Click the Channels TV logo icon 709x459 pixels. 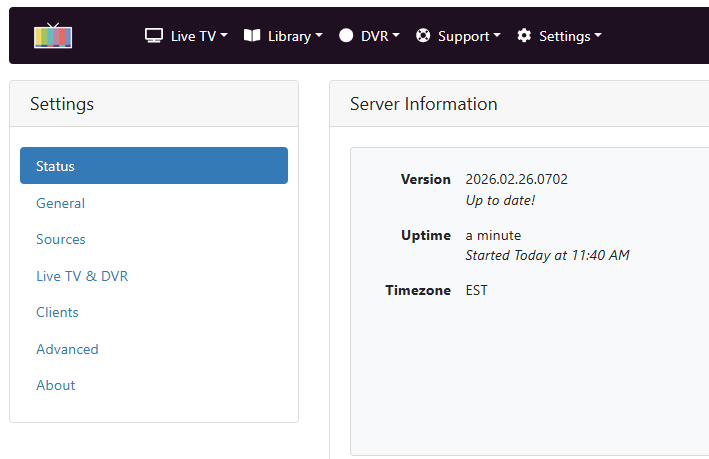click(53, 35)
